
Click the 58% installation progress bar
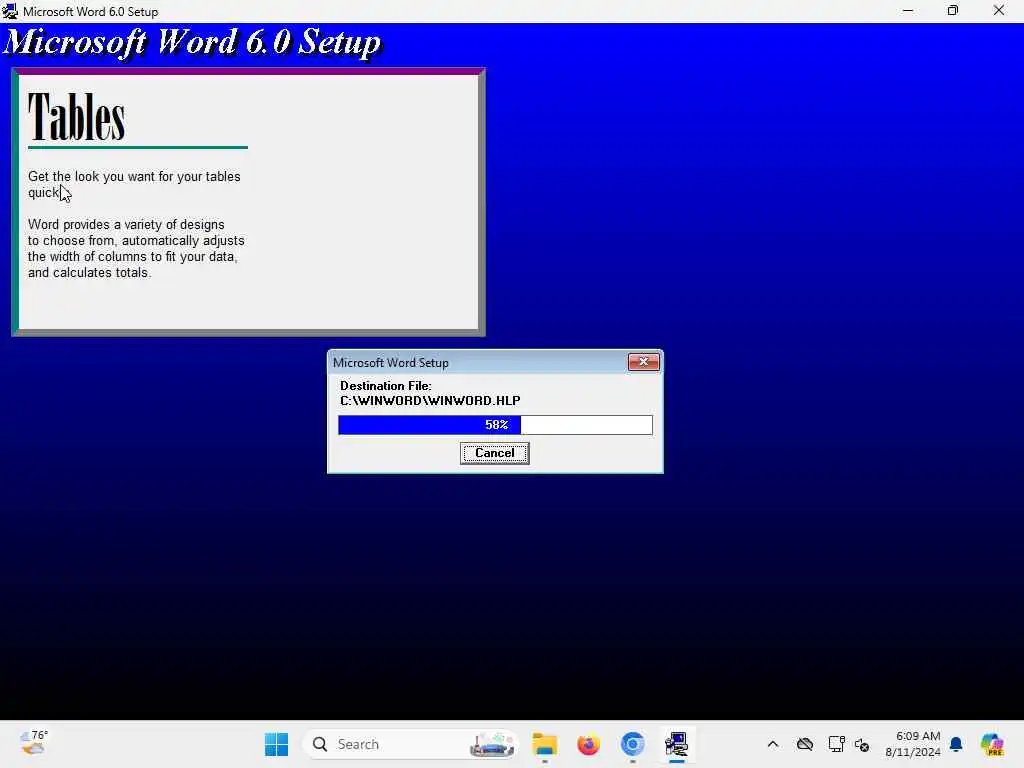[495, 425]
